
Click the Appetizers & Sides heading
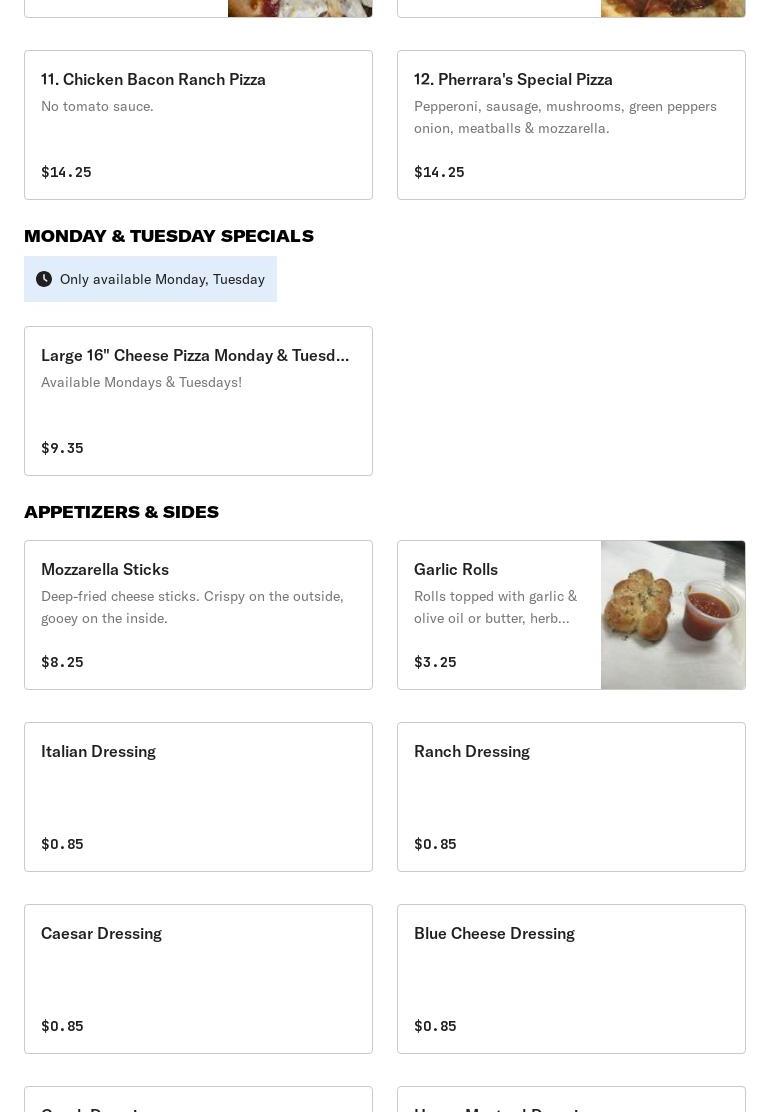click(121, 512)
